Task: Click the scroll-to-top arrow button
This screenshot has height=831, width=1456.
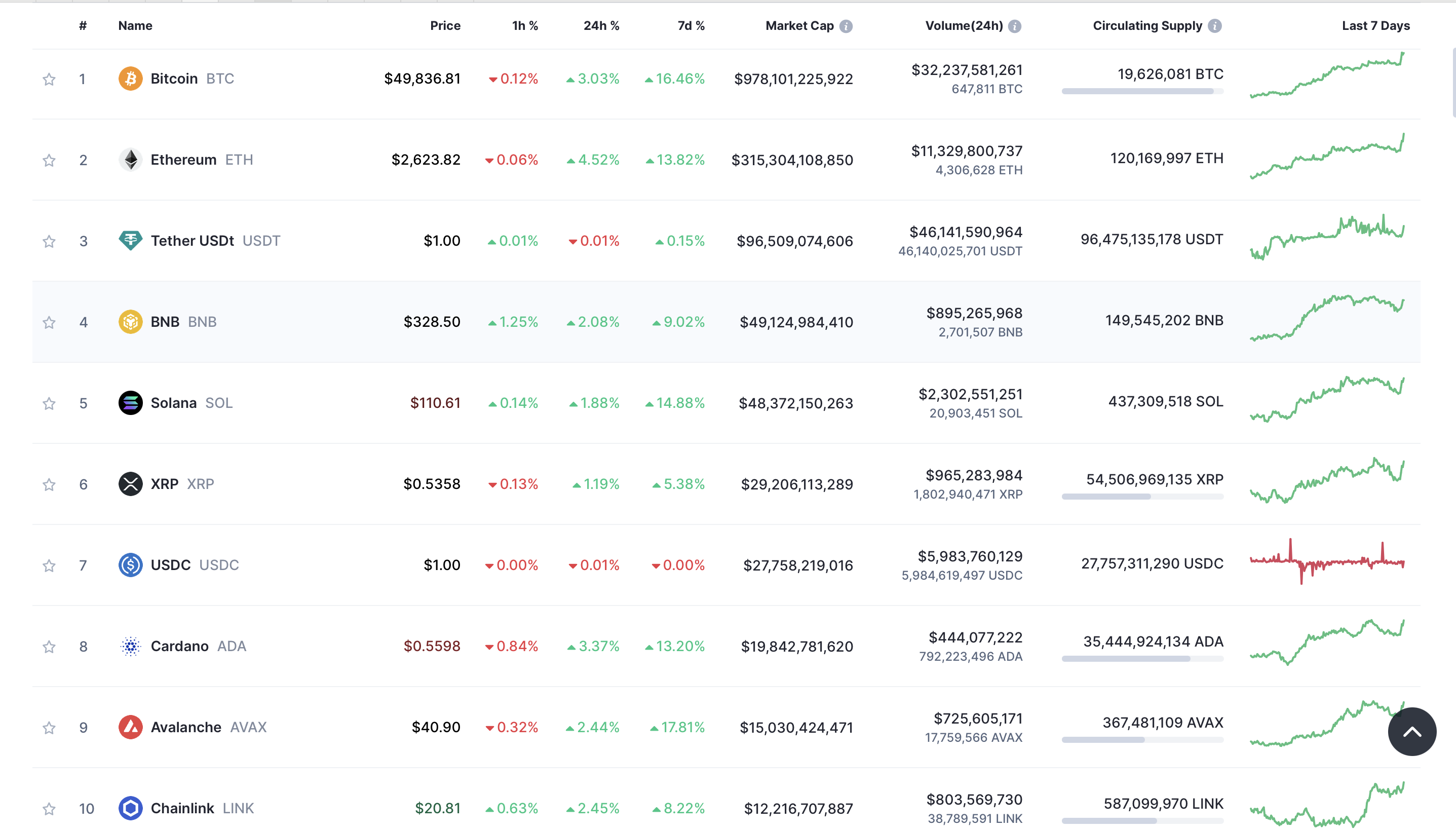Action: pos(1411,732)
